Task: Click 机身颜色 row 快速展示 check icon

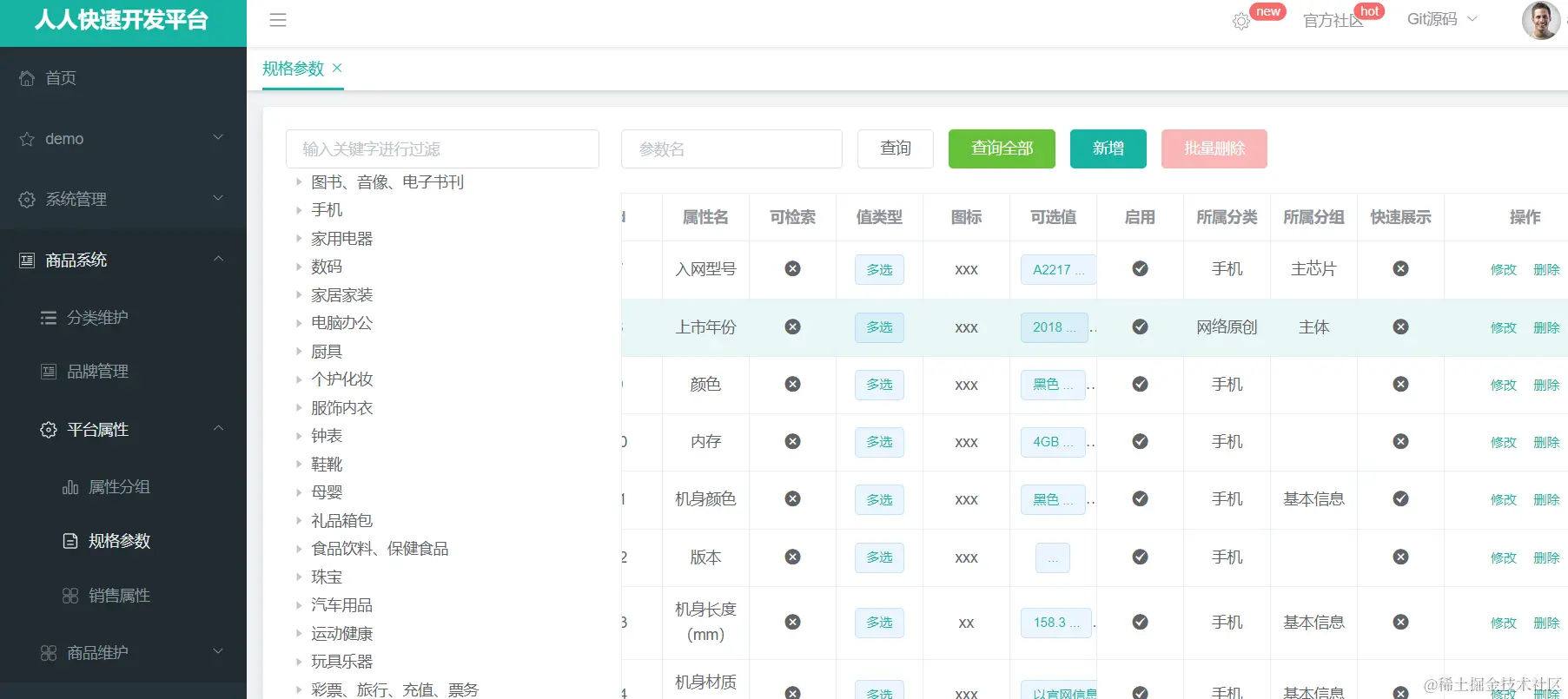Action: pyautogui.click(x=1400, y=498)
